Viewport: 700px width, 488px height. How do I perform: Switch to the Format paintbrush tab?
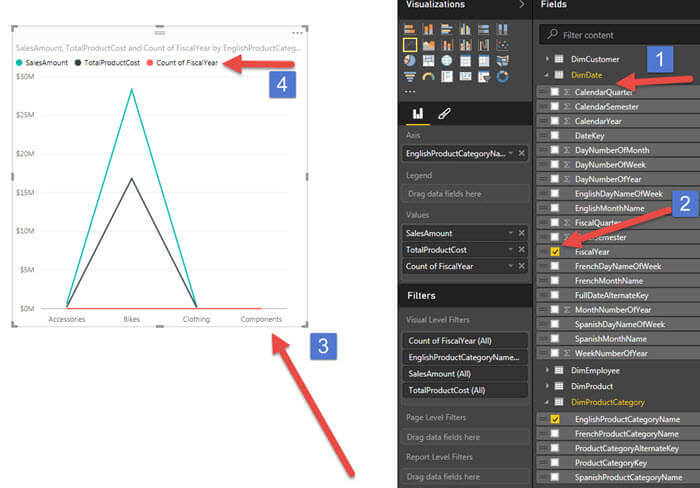444,113
